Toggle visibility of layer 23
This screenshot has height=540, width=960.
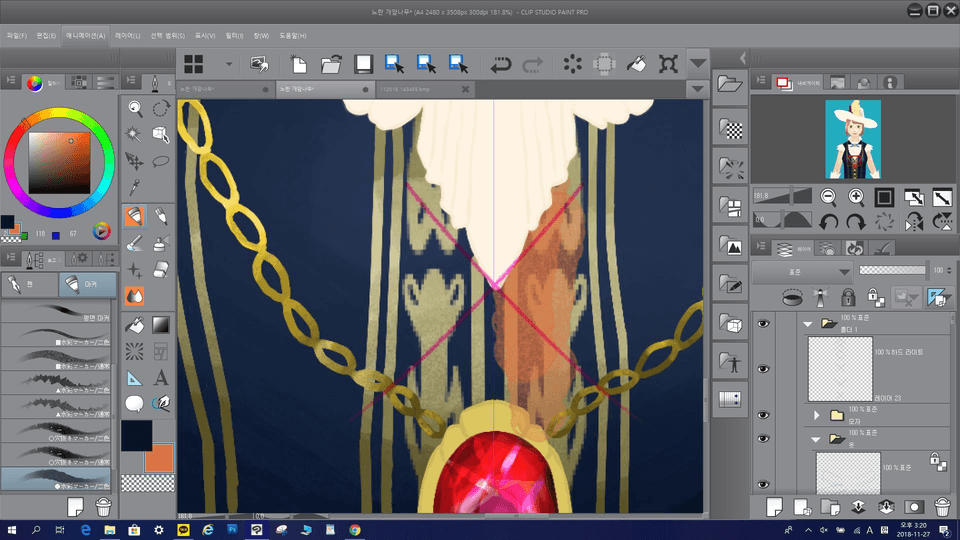pos(763,369)
